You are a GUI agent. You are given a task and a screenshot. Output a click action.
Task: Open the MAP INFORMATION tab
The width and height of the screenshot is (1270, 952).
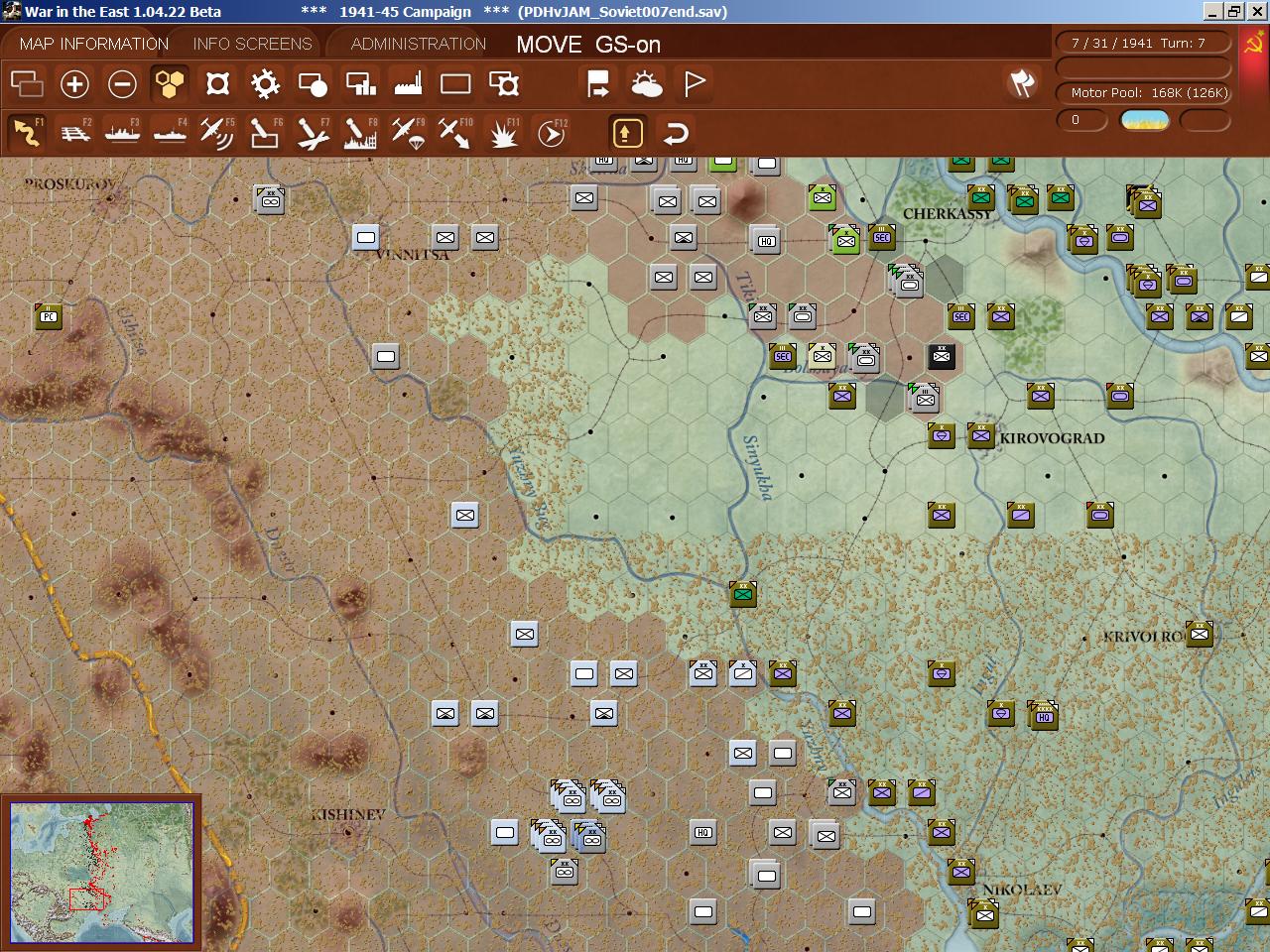(94, 44)
